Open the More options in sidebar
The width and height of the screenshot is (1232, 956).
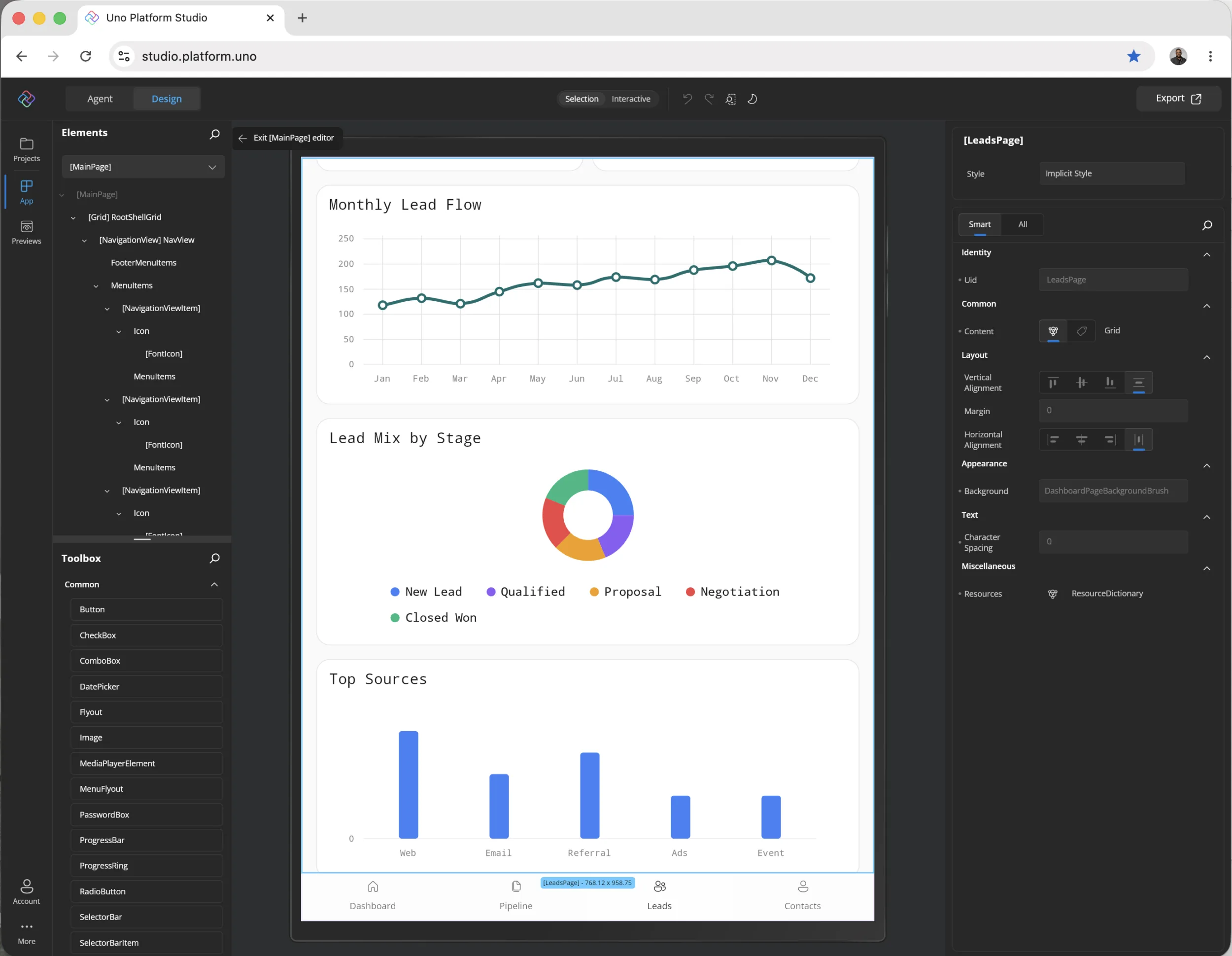pyautogui.click(x=27, y=933)
